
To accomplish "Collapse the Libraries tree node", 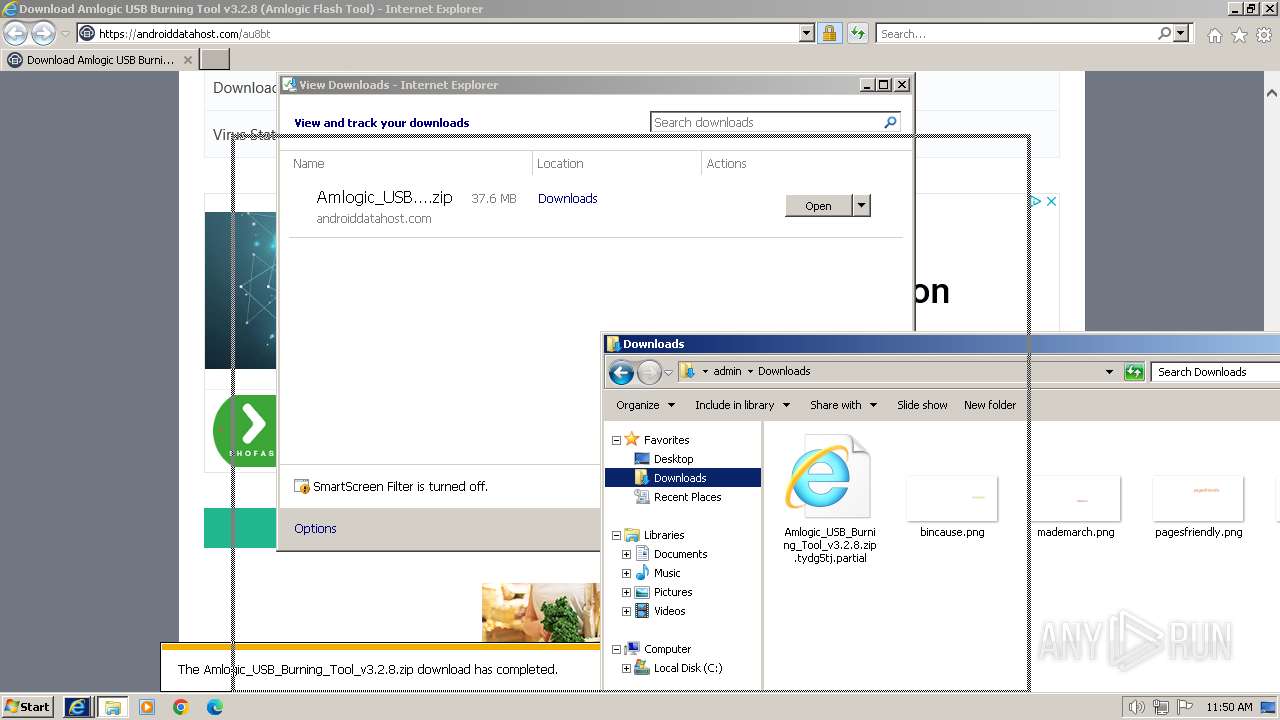I will (x=616, y=535).
